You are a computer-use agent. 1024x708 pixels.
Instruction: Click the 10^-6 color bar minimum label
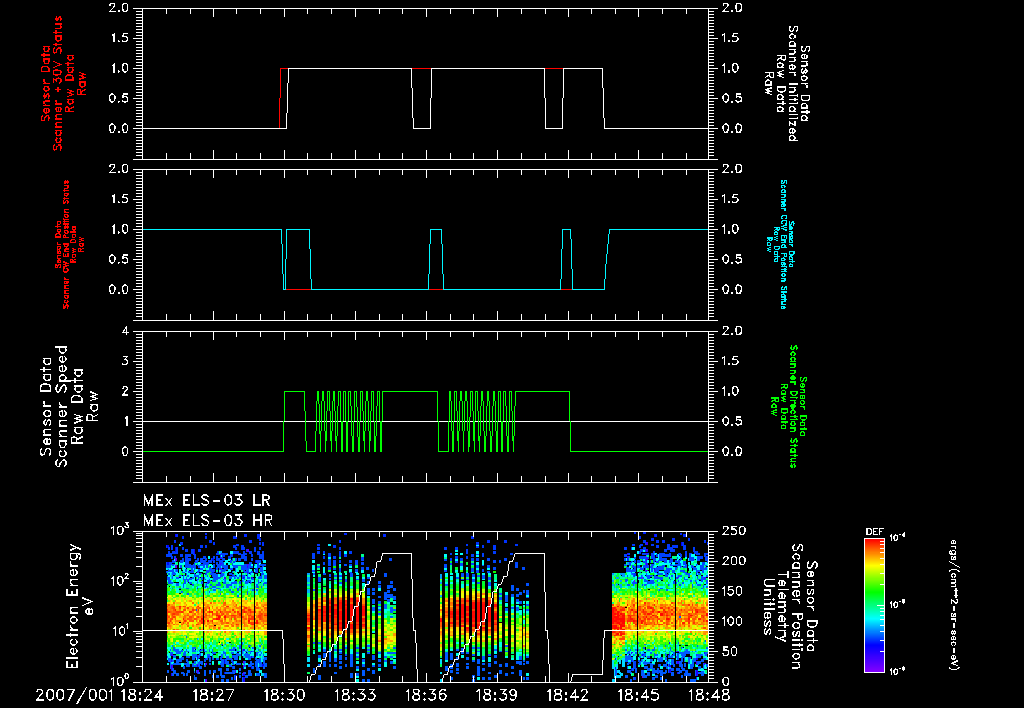[x=898, y=670]
